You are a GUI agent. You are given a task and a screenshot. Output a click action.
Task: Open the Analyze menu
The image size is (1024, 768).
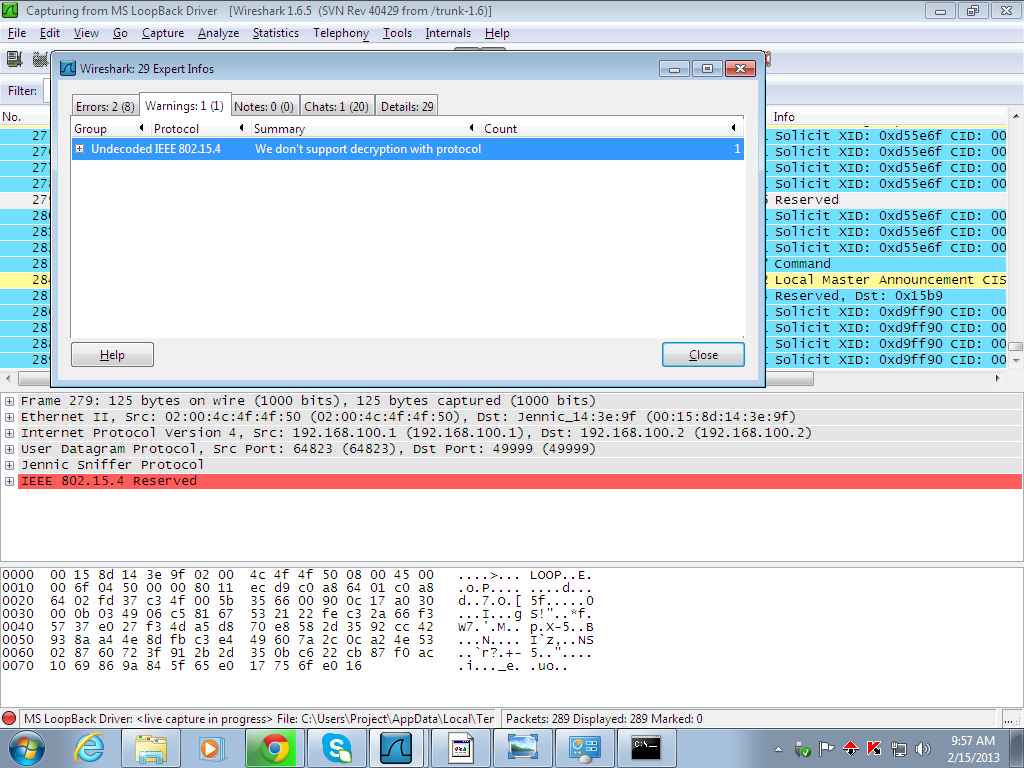tap(218, 33)
